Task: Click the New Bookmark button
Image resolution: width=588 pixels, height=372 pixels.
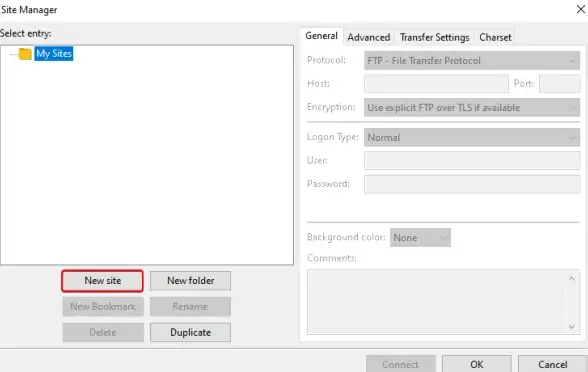Action: (103, 307)
